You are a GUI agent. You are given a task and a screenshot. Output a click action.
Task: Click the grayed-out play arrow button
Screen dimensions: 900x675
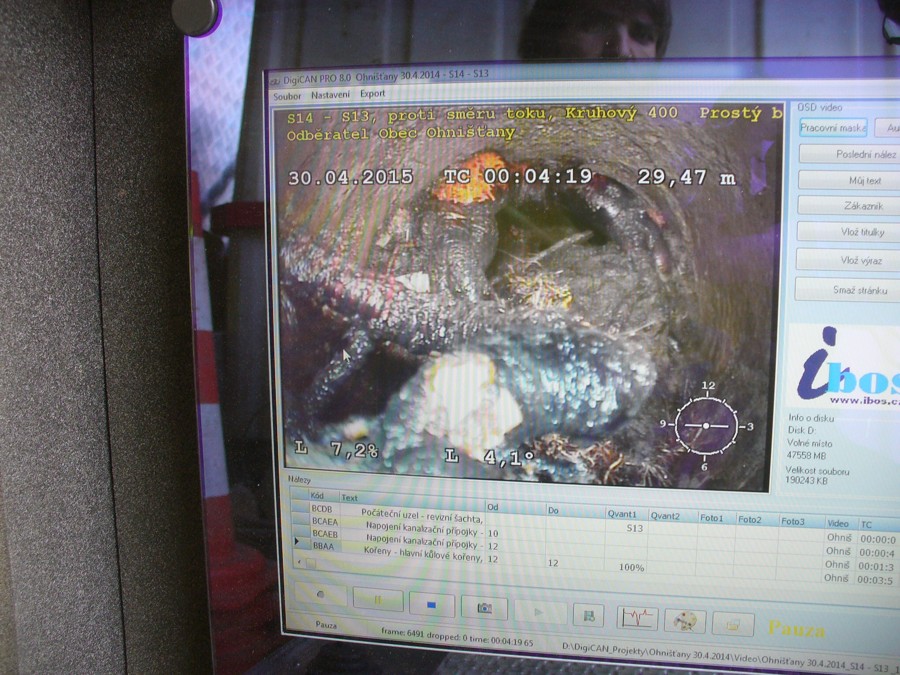coord(538,612)
